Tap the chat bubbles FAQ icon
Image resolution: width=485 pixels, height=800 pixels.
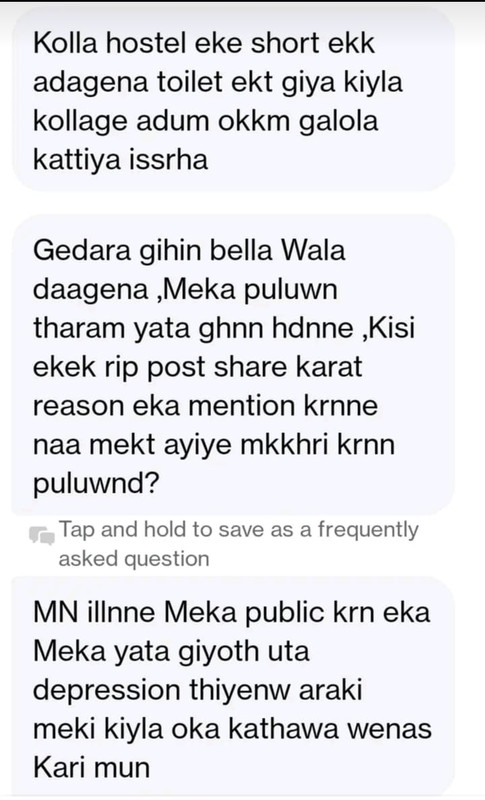(42, 535)
